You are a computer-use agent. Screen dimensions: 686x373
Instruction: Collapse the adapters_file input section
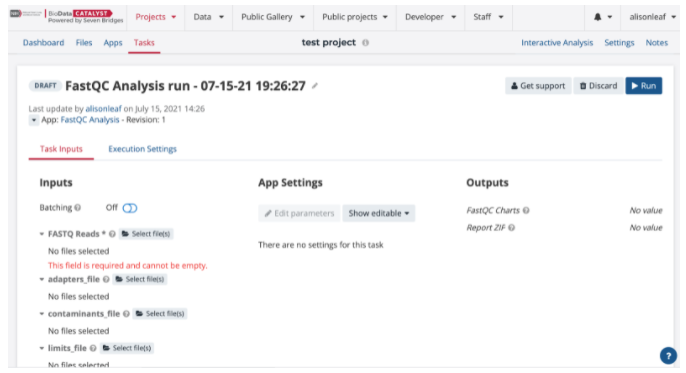[x=42, y=279]
